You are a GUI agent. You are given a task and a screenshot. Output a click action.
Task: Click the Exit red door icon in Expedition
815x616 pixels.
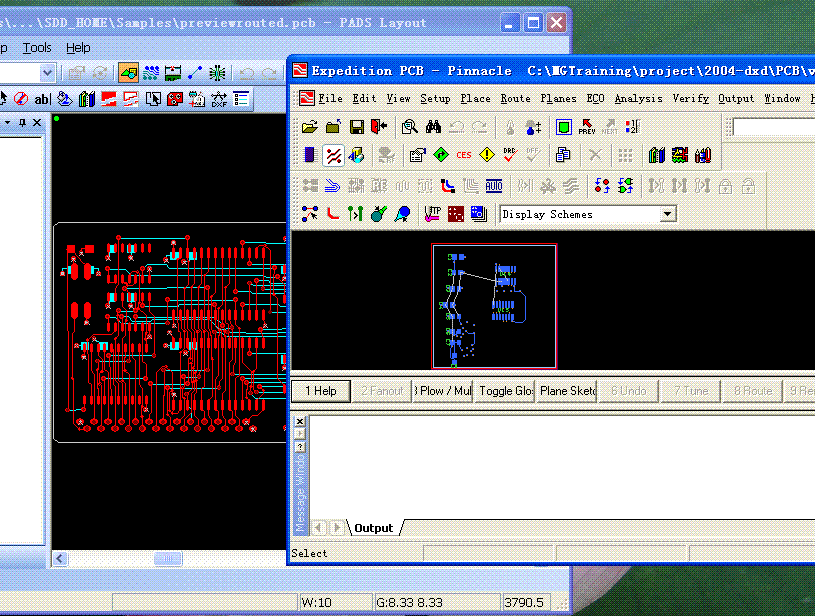[x=379, y=127]
